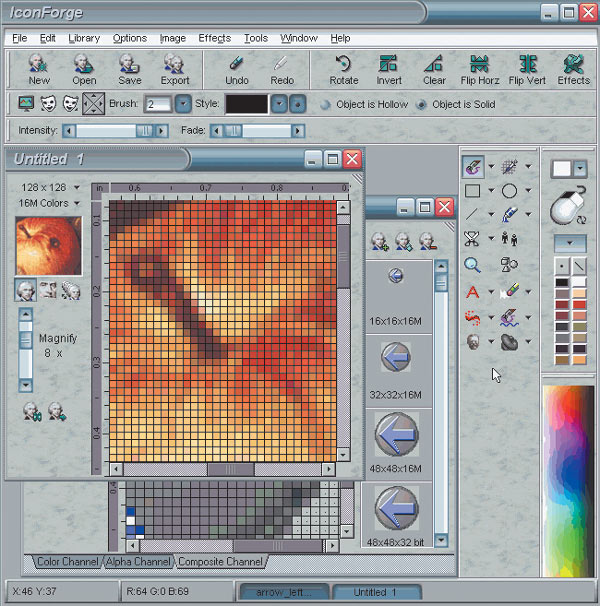This screenshot has height=606, width=600.
Task: Select the two people clone tool
Action: [509, 238]
